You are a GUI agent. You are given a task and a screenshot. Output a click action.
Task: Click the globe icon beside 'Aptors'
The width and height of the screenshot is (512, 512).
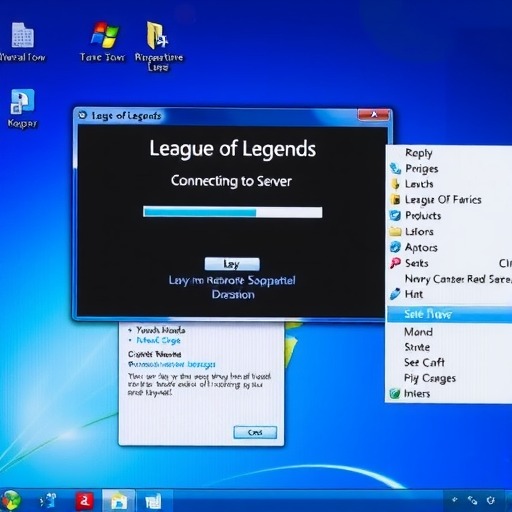coord(395,247)
